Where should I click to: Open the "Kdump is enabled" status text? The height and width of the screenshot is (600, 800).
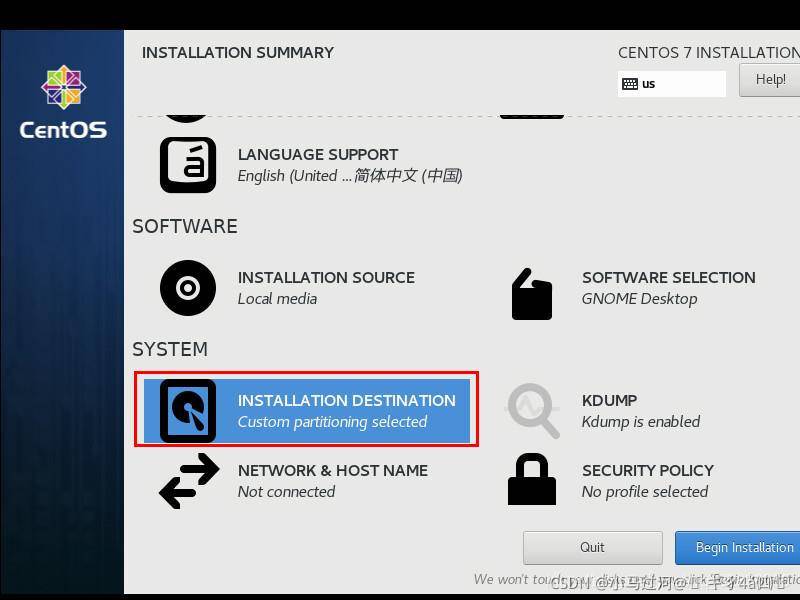pyautogui.click(x=640, y=422)
